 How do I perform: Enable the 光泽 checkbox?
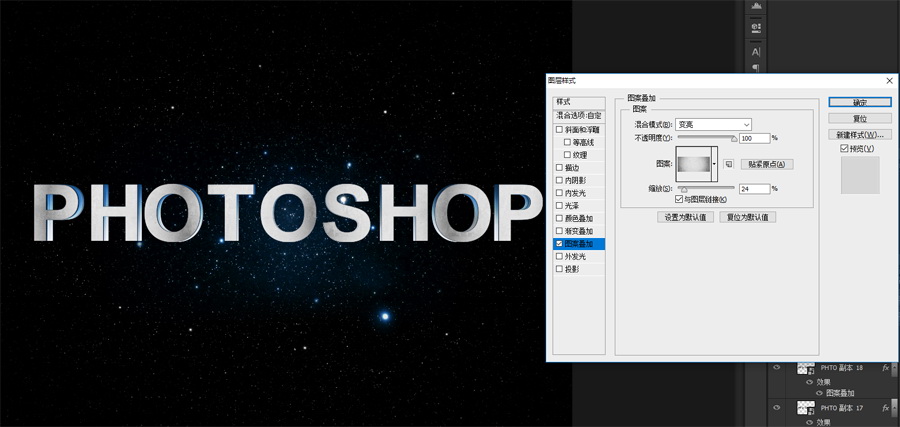coord(560,205)
